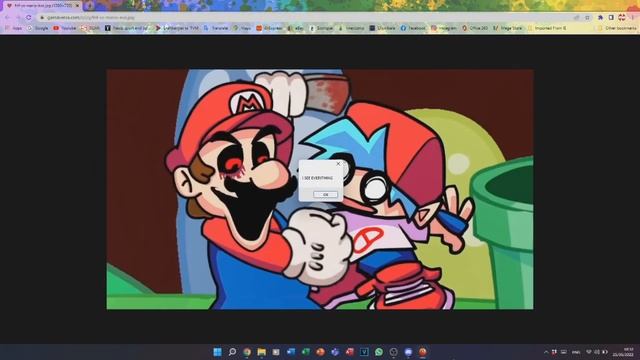Viewport: 640px width, 360px height.
Task: Expand the Other bookmarks folder
Action: 617,28
